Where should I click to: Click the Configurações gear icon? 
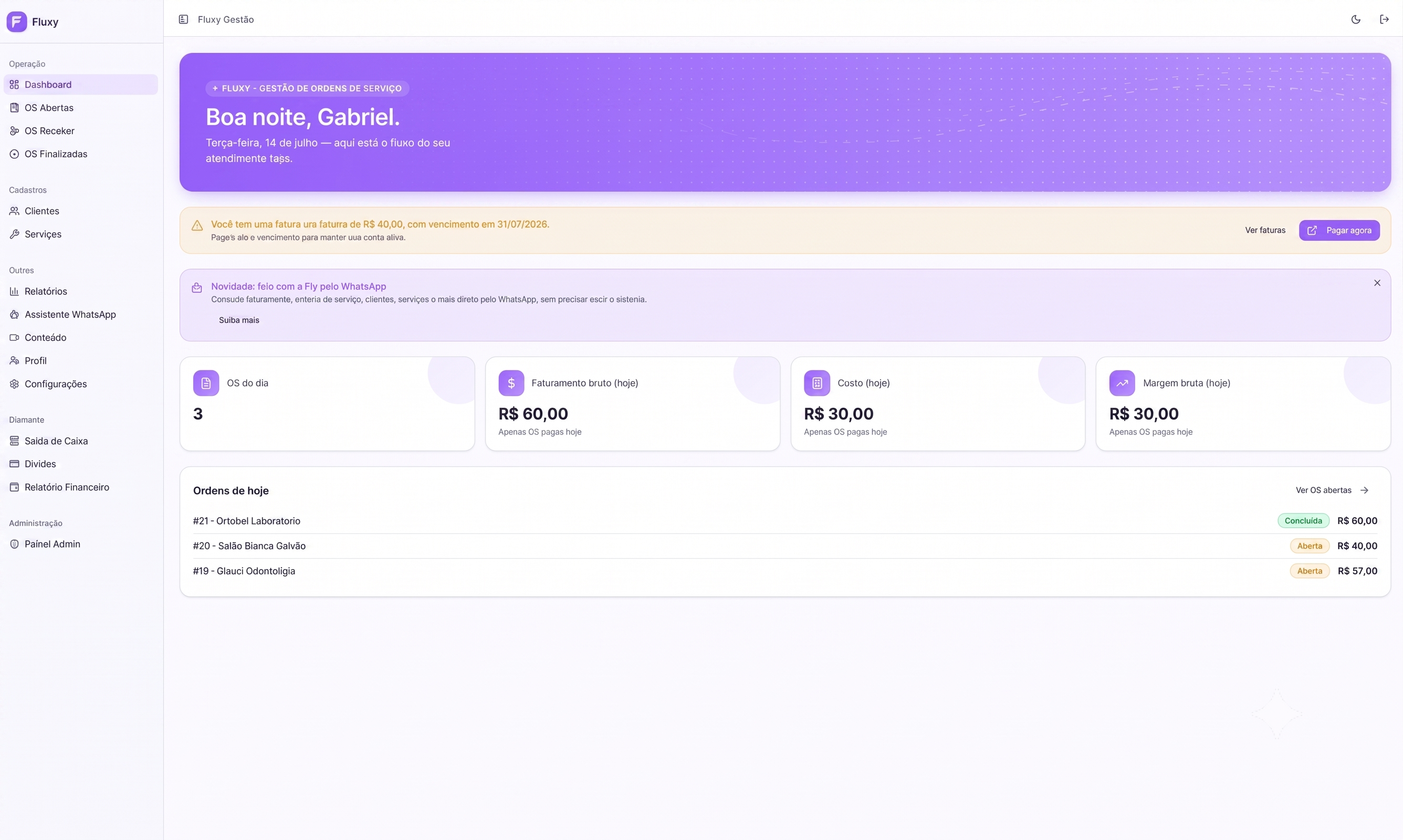[14, 384]
